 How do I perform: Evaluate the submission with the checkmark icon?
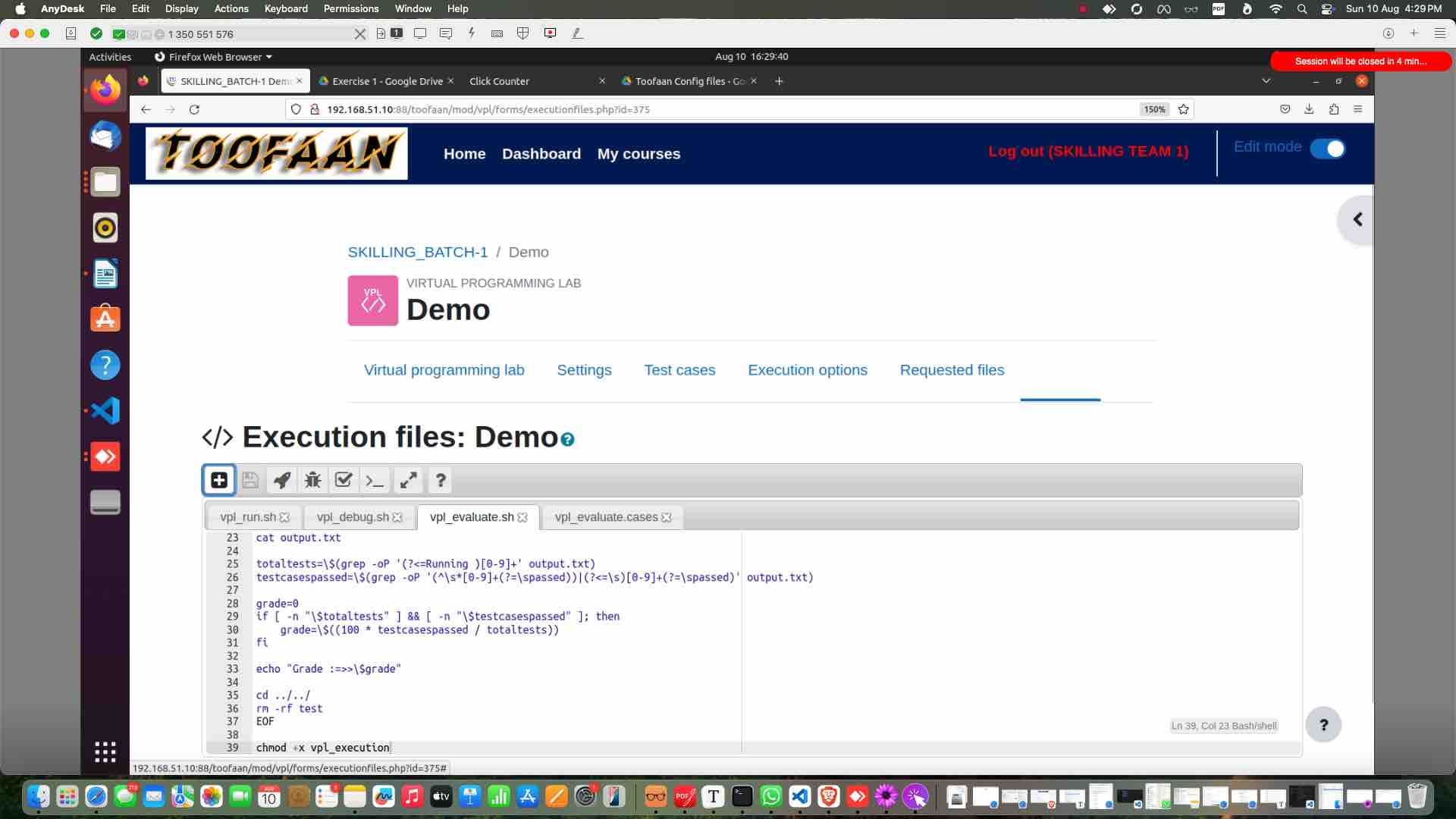pyautogui.click(x=344, y=480)
